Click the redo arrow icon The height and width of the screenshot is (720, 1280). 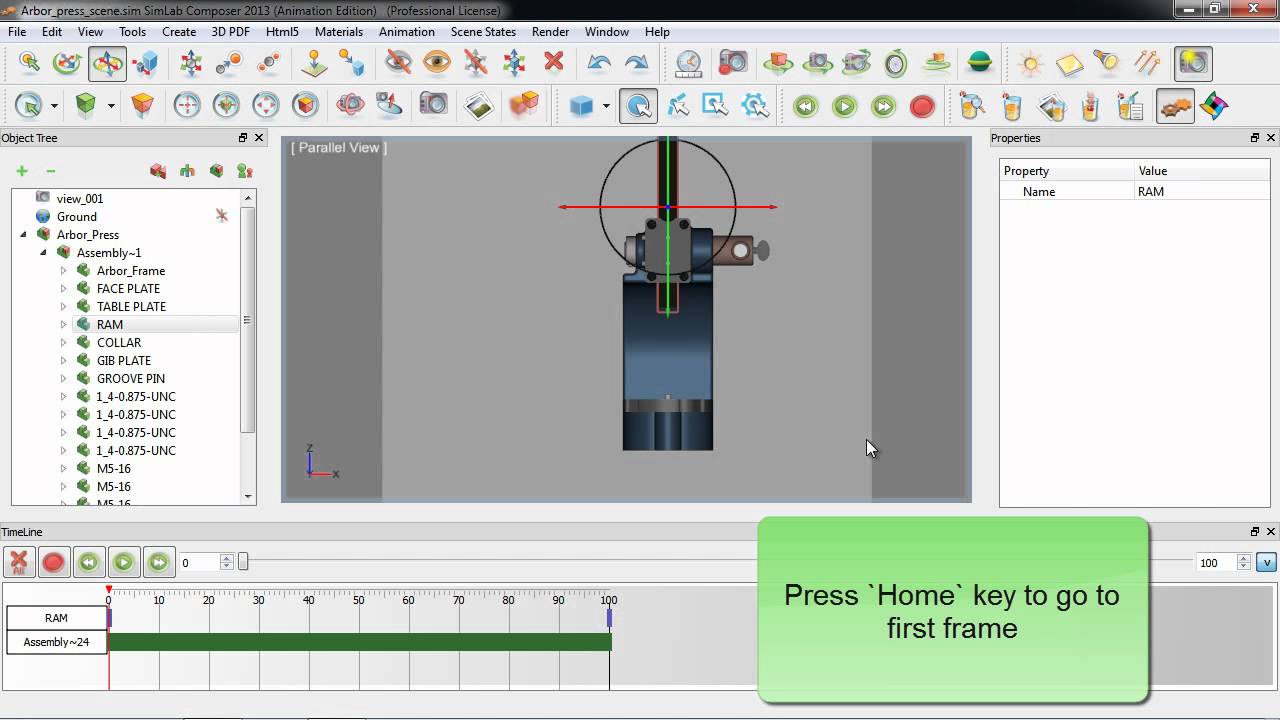point(637,64)
